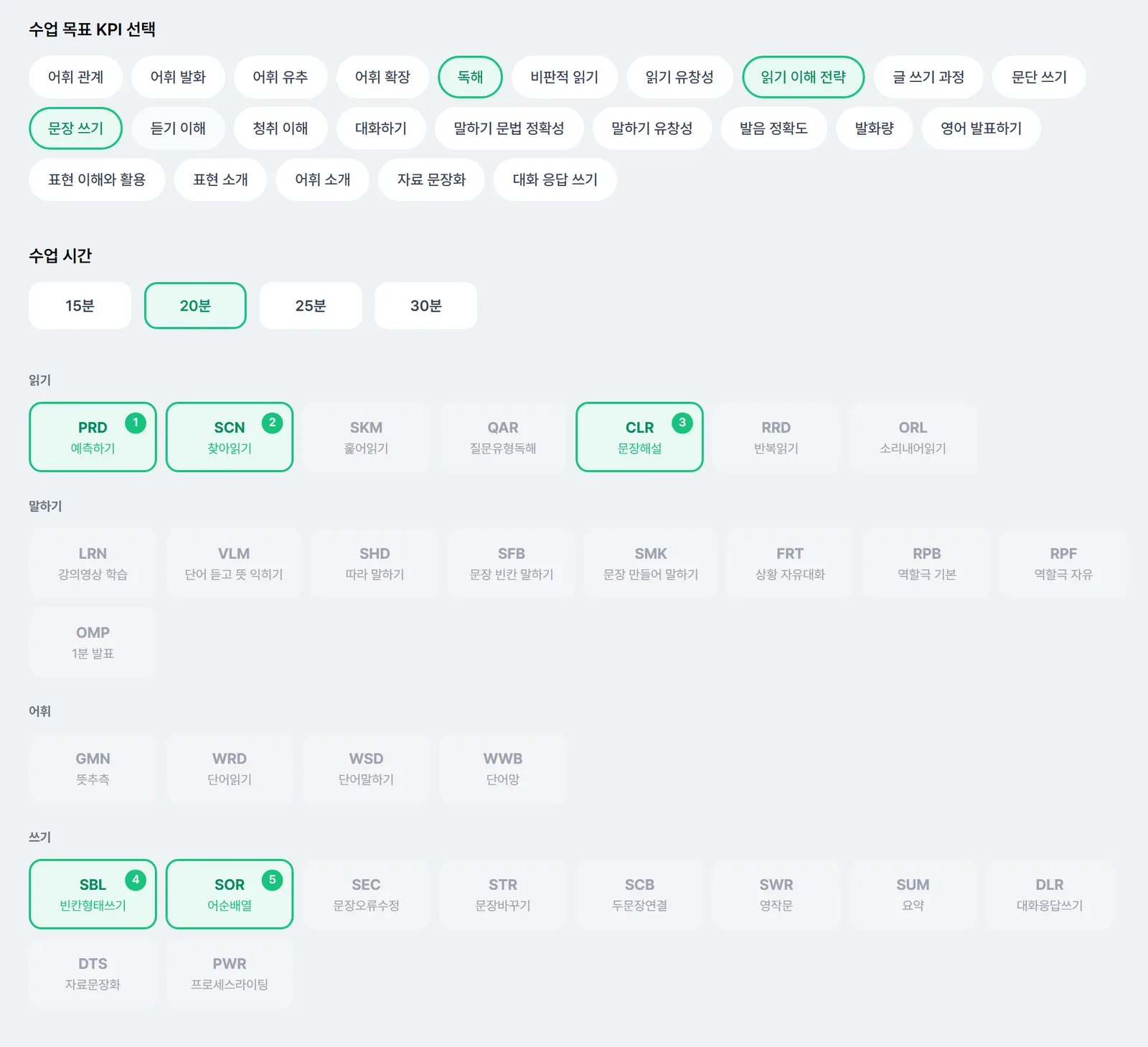
Task: Enable the 비판적 읽기 KPI chip
Action: tap(564, 77)
